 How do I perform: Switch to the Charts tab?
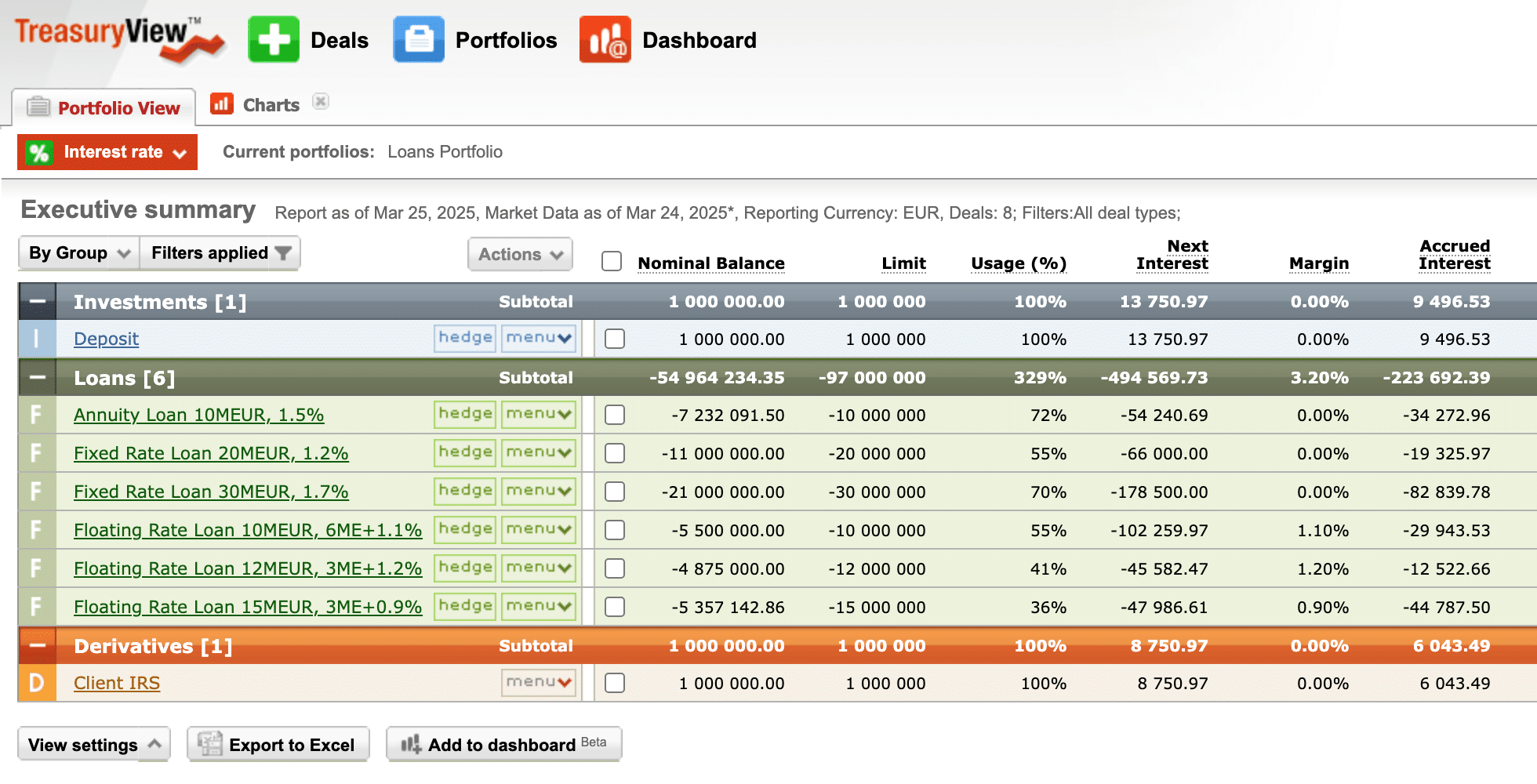(x=271, y=103)
